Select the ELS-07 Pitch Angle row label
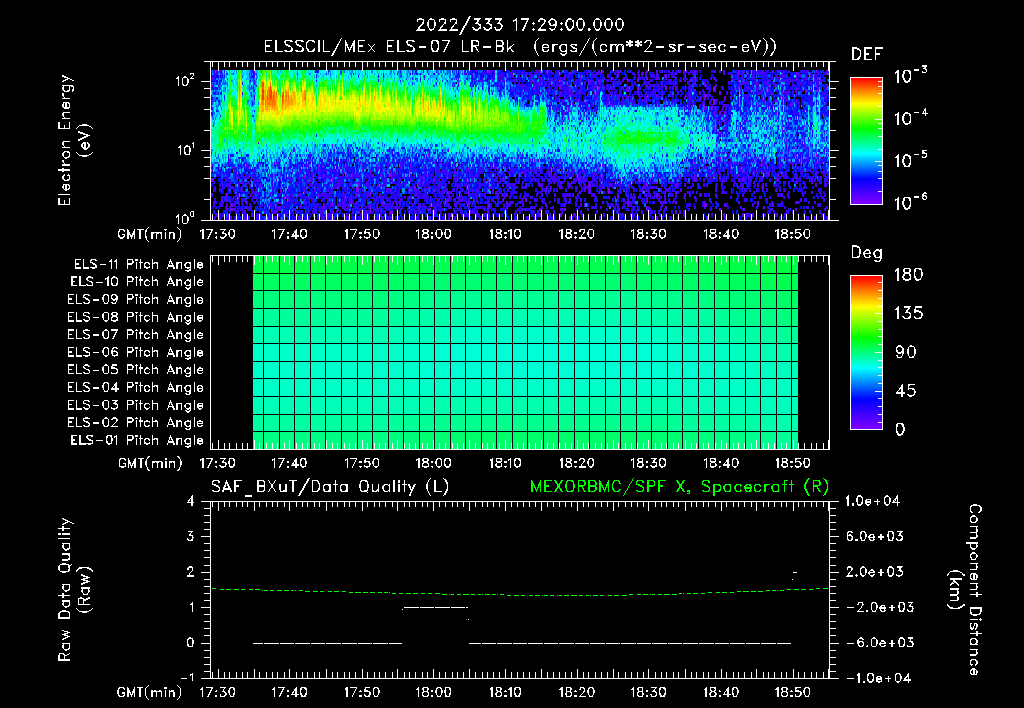Viewport: 1024px width, 708px height. [135, 335]
